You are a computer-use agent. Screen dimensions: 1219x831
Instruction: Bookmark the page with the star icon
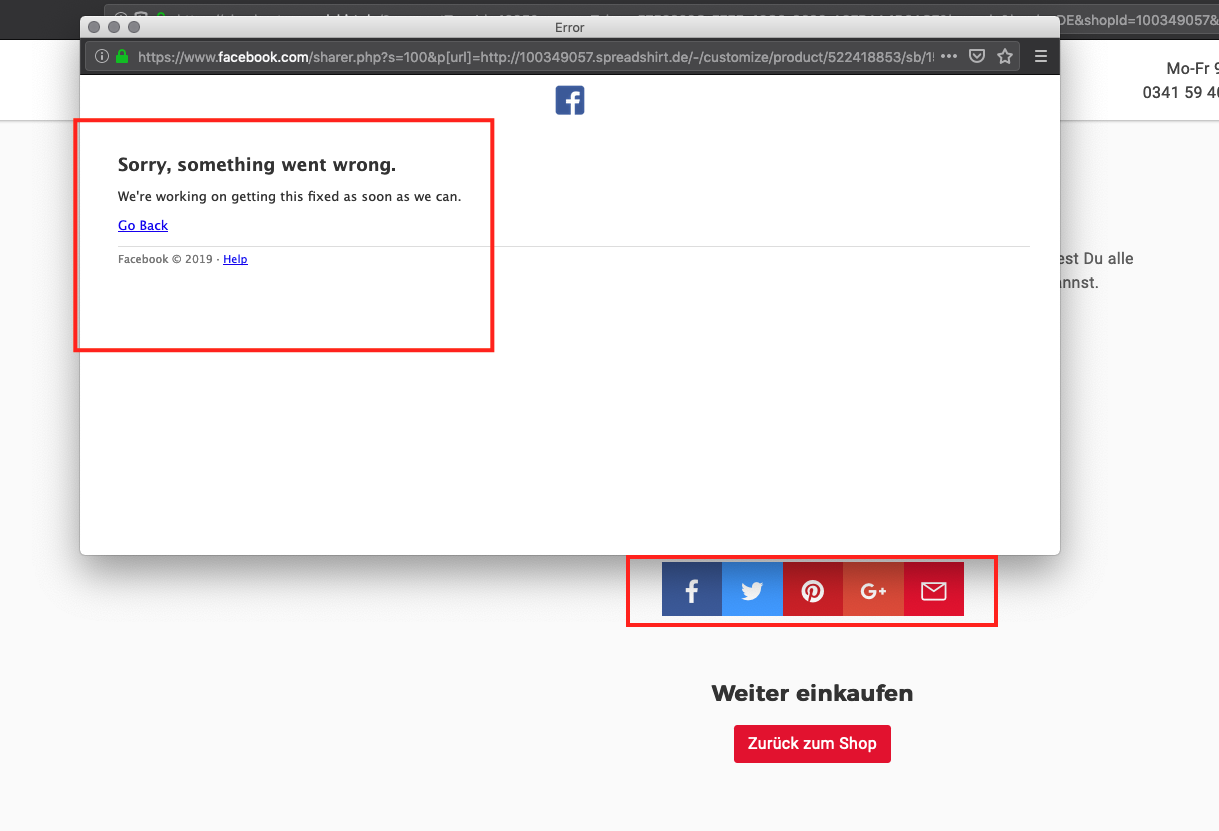(x=1005, y=57)
